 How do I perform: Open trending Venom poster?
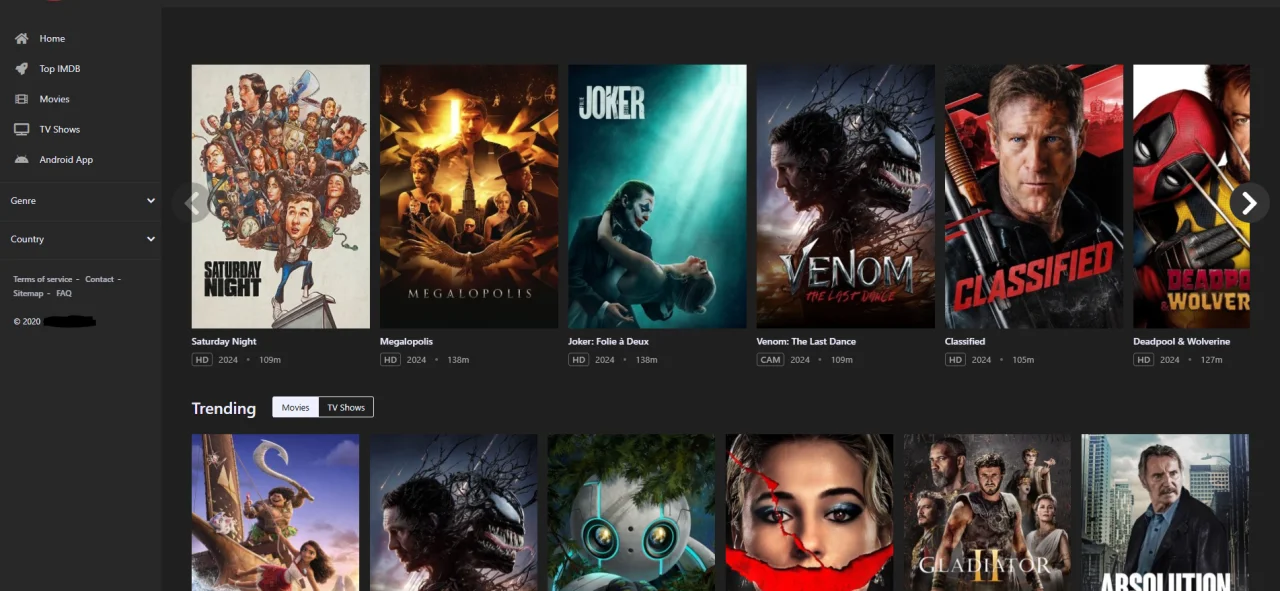pos(453,512)
